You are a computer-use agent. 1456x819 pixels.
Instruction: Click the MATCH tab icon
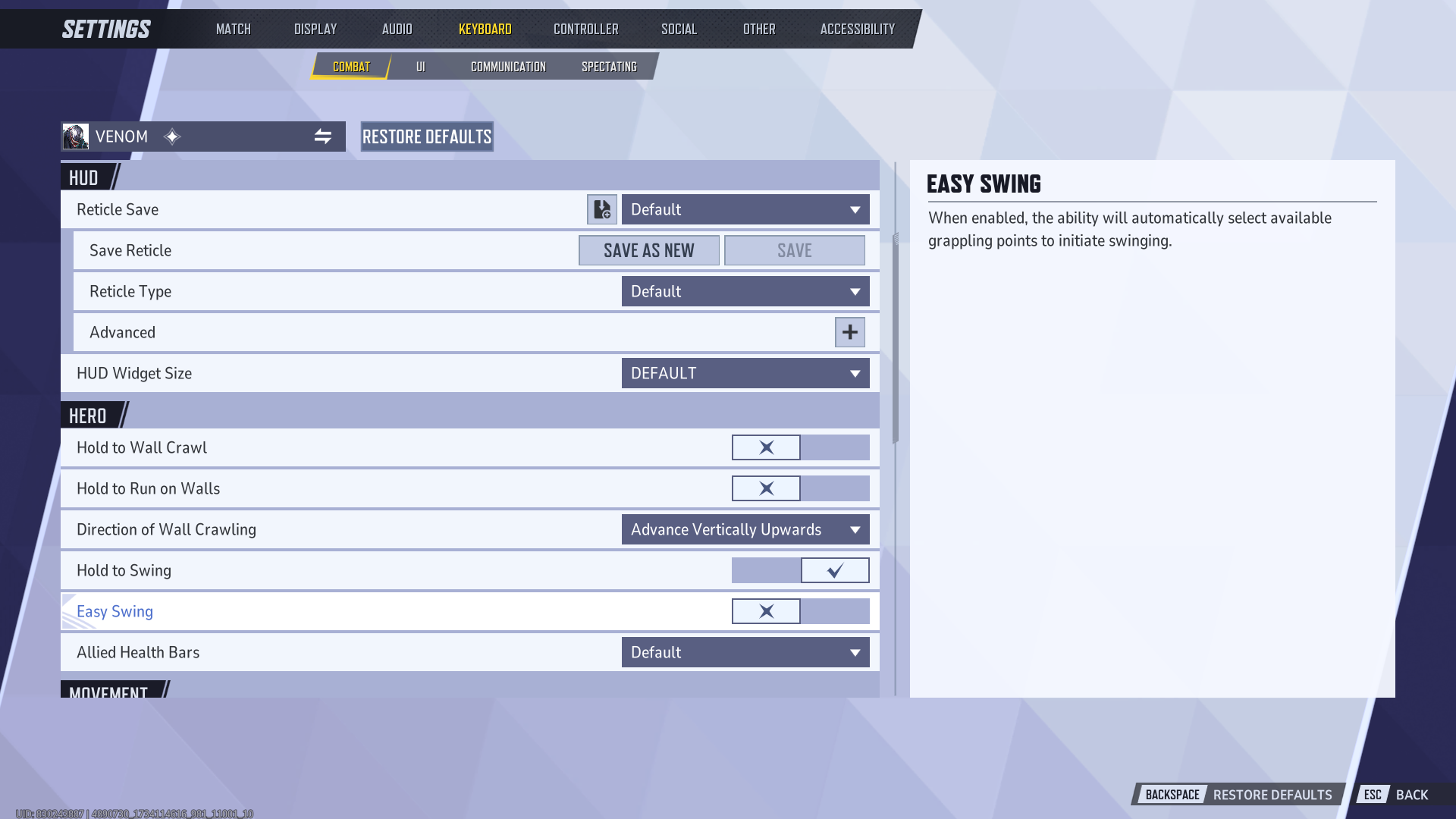point(233,28)
